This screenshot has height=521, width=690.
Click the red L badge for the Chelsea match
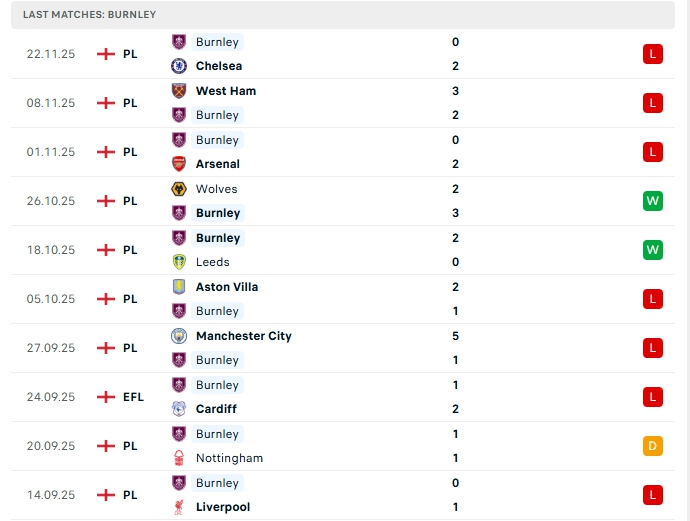click(x=653, y=54)
